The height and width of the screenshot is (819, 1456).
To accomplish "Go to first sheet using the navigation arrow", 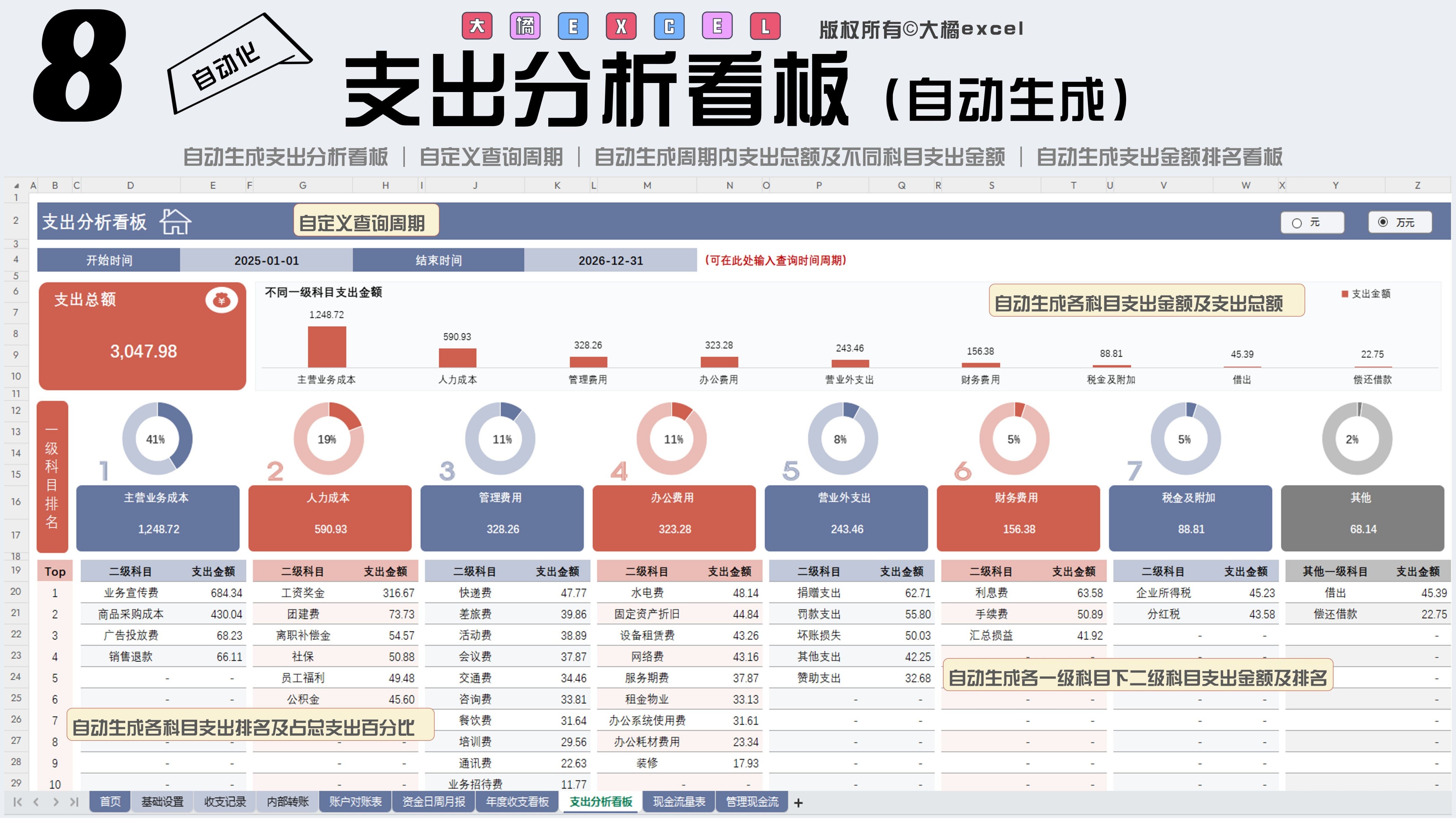I will pyautogui.click(x=17, y=802).
